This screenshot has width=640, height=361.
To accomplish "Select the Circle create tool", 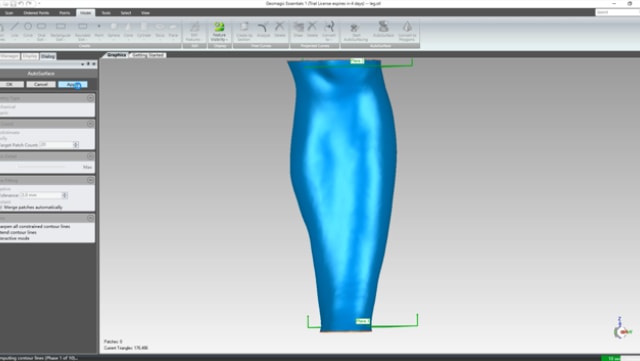I will (x=28, y=30).
